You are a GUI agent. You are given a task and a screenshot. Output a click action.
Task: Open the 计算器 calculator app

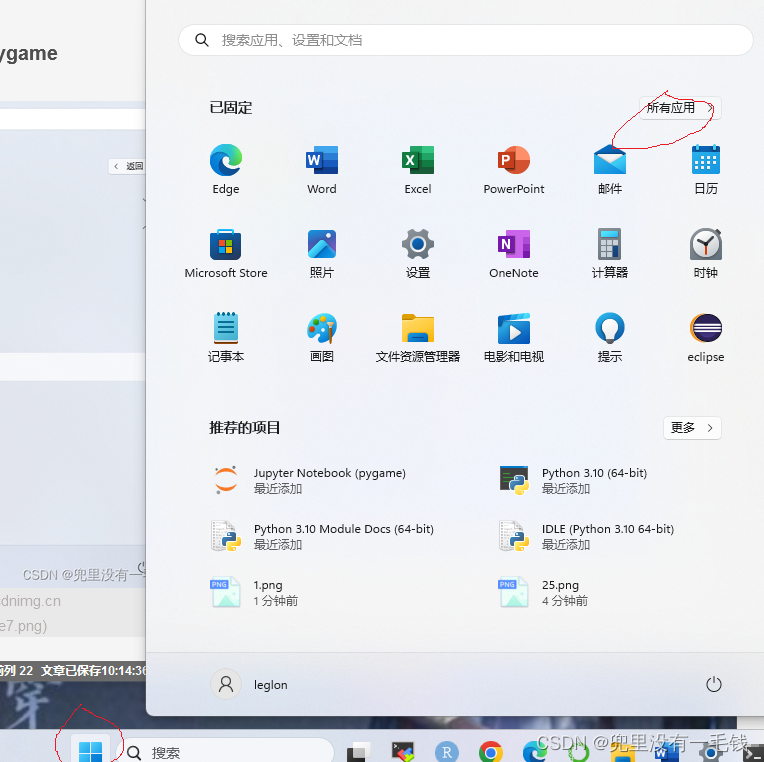click(x=610, y=253)
